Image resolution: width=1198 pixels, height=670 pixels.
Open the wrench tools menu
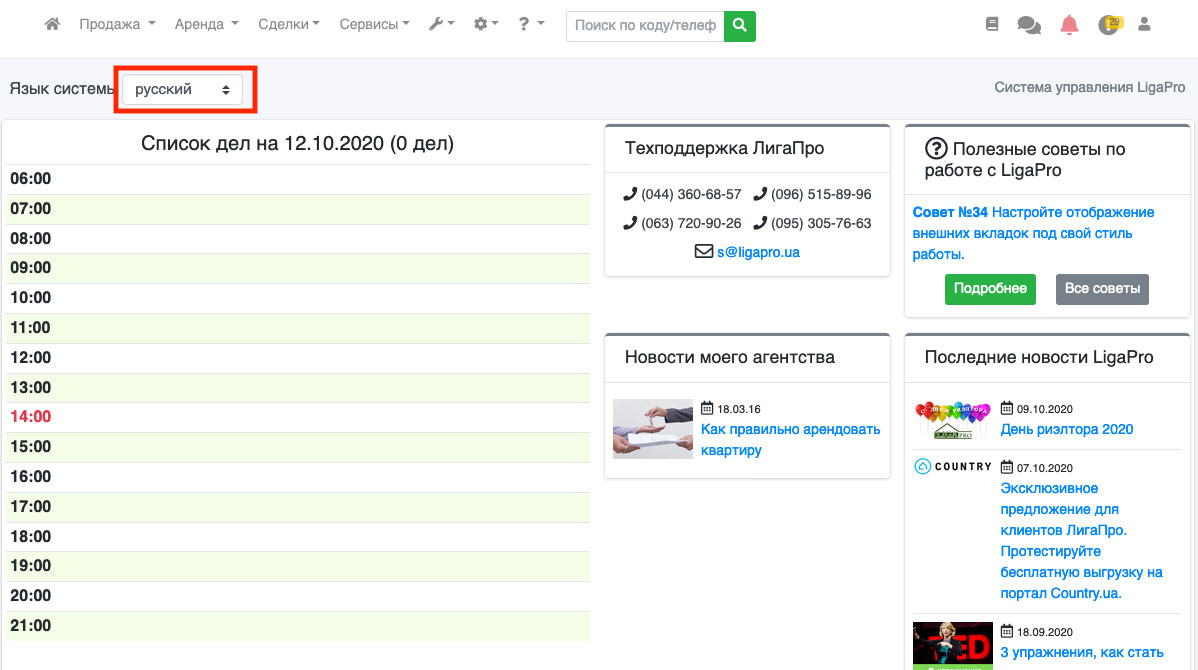[x=441, y=25]
